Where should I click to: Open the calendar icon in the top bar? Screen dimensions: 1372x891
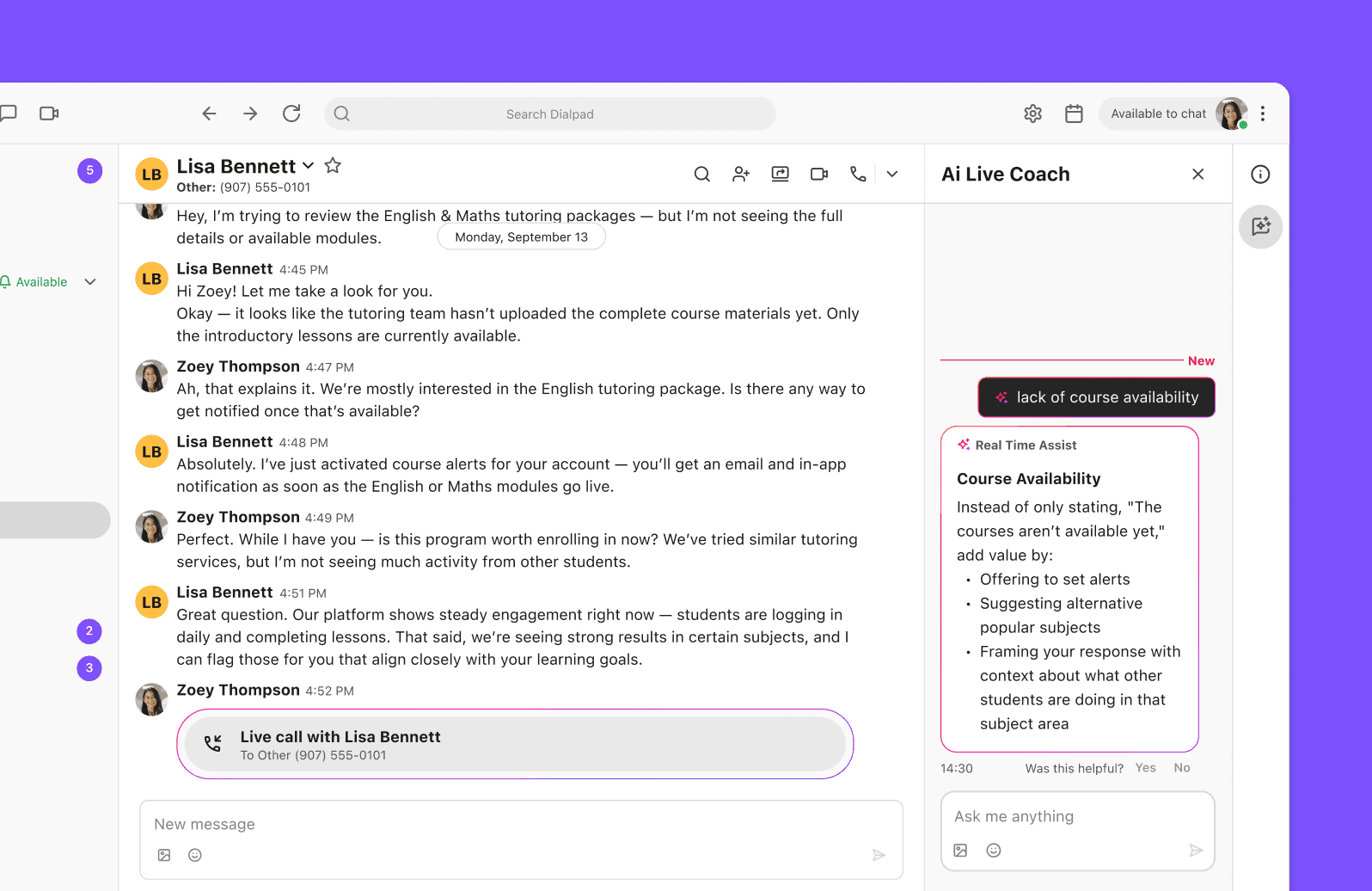point(1074,114)
